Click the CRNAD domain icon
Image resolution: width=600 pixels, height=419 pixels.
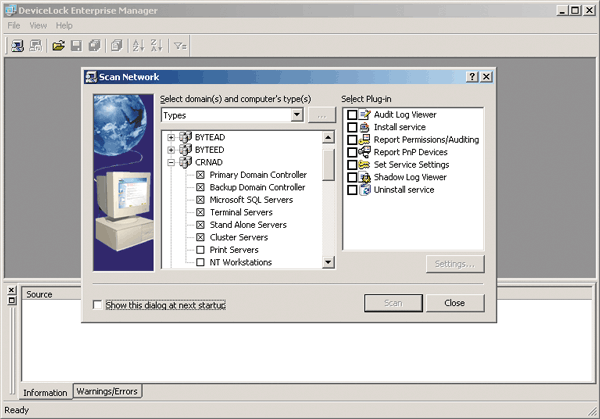click(185, 162)
